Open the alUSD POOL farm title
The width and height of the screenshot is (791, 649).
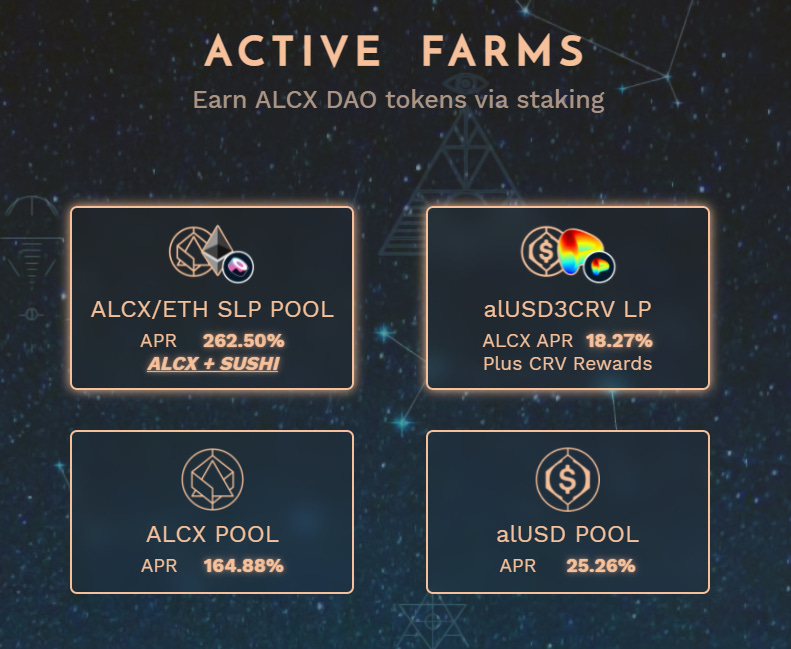coord(568,534)
